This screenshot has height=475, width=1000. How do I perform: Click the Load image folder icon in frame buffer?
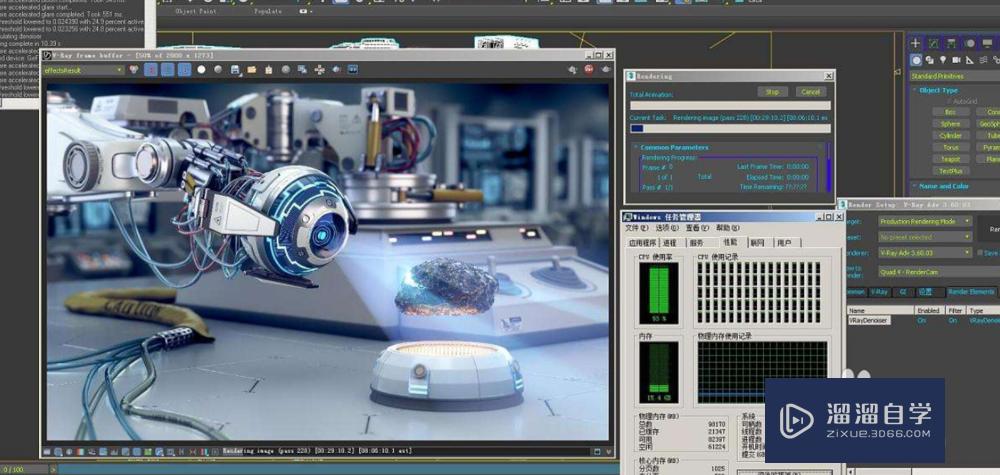point(251,69)
